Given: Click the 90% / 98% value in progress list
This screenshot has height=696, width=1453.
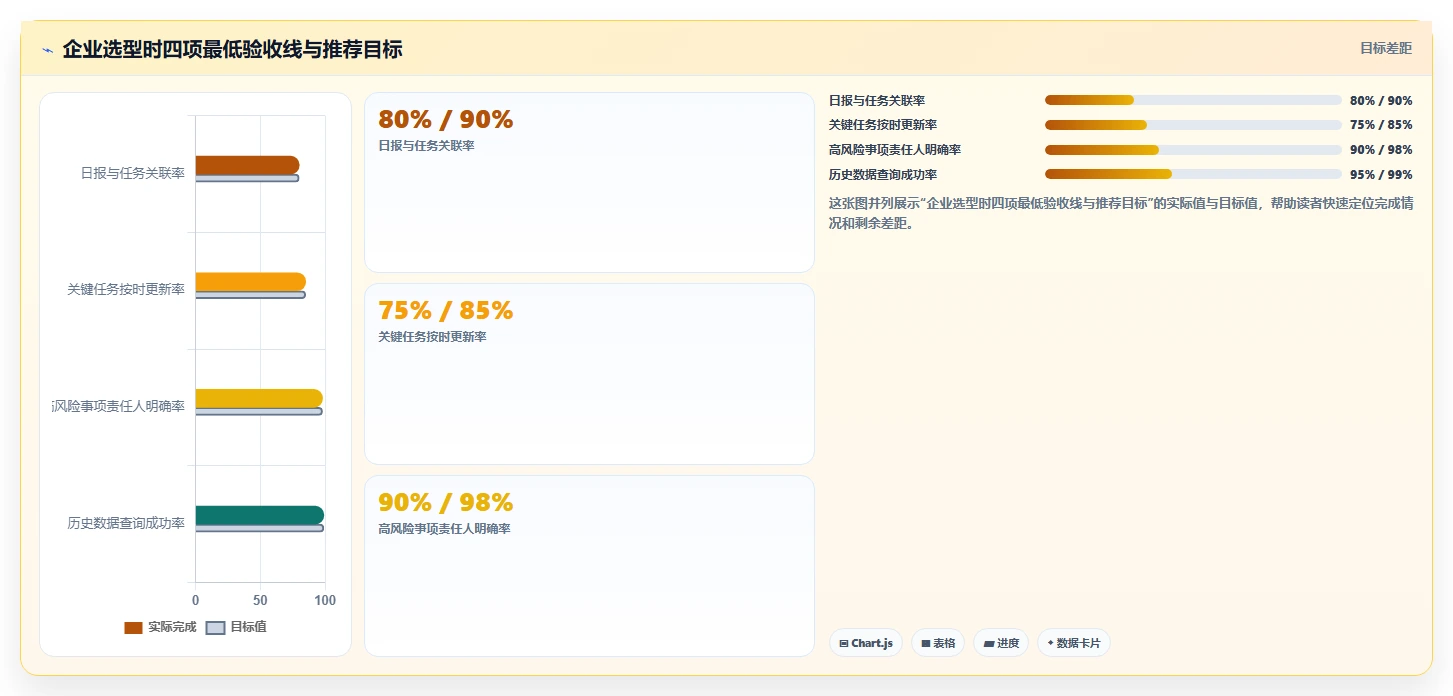Looking at the screenshot, I should pos(1381,150).
